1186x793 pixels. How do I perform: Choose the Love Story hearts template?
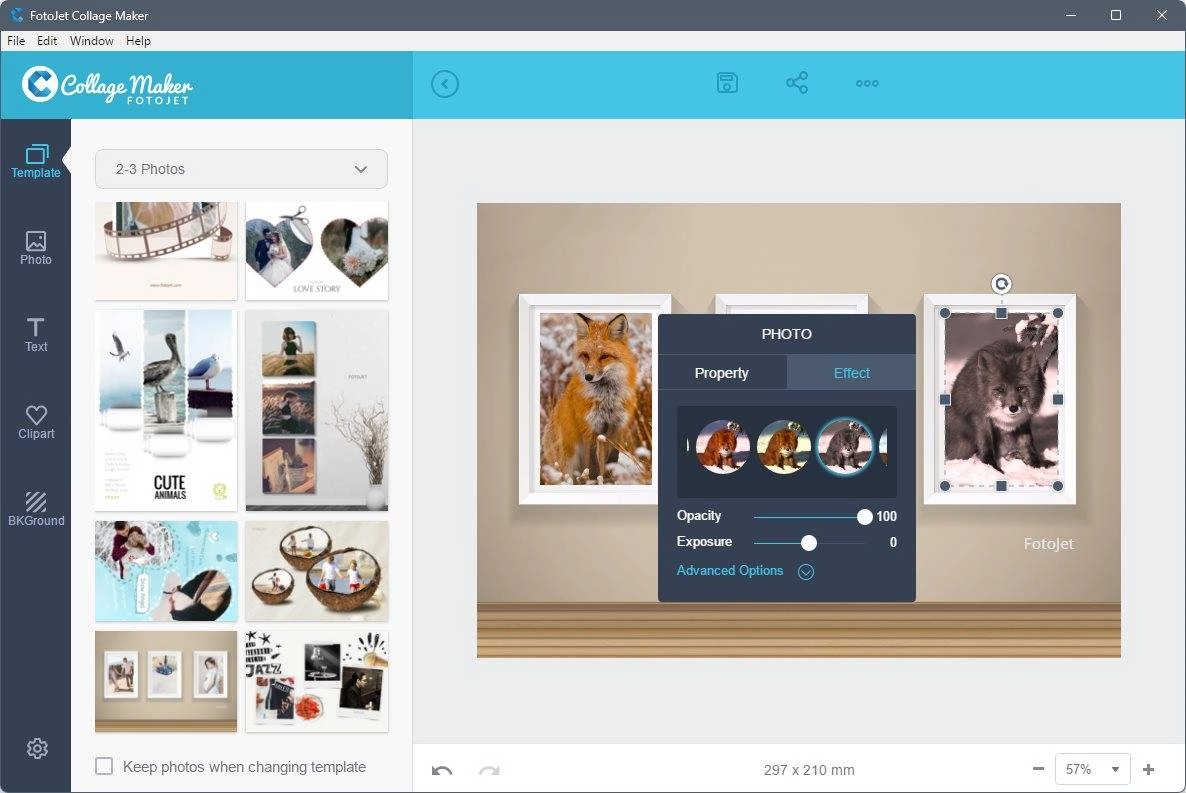click(x=317, y=250)
